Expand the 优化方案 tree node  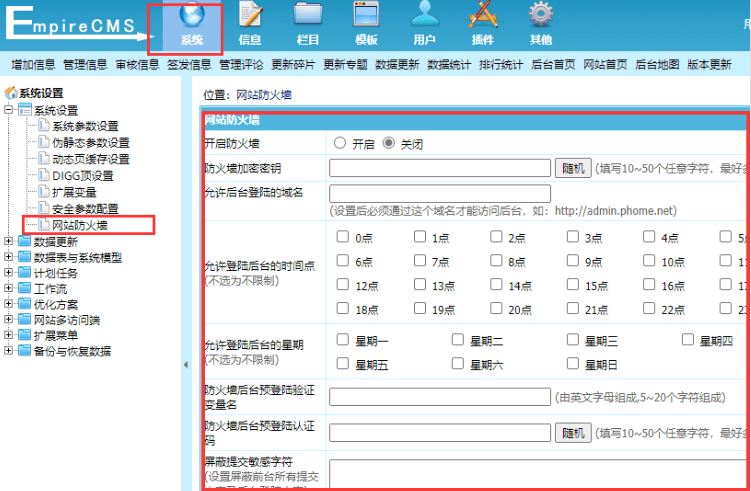8,304
